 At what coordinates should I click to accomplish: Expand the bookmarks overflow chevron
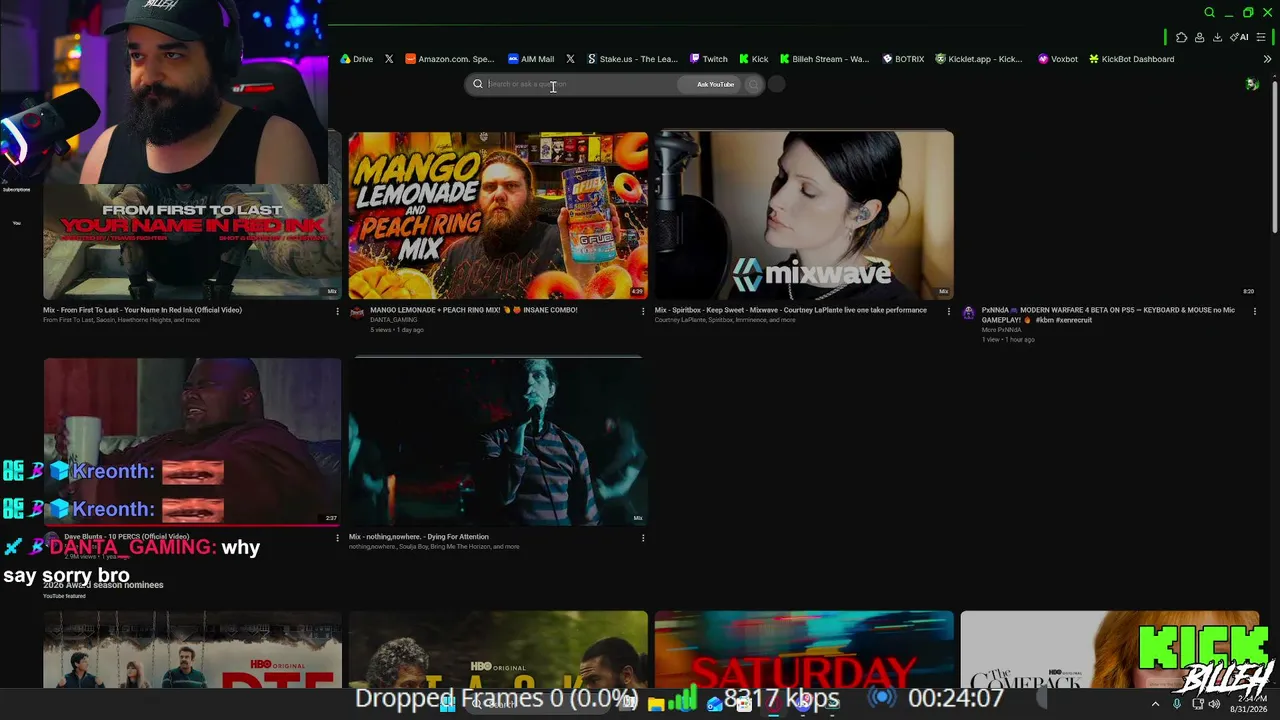pos(1267,59)
